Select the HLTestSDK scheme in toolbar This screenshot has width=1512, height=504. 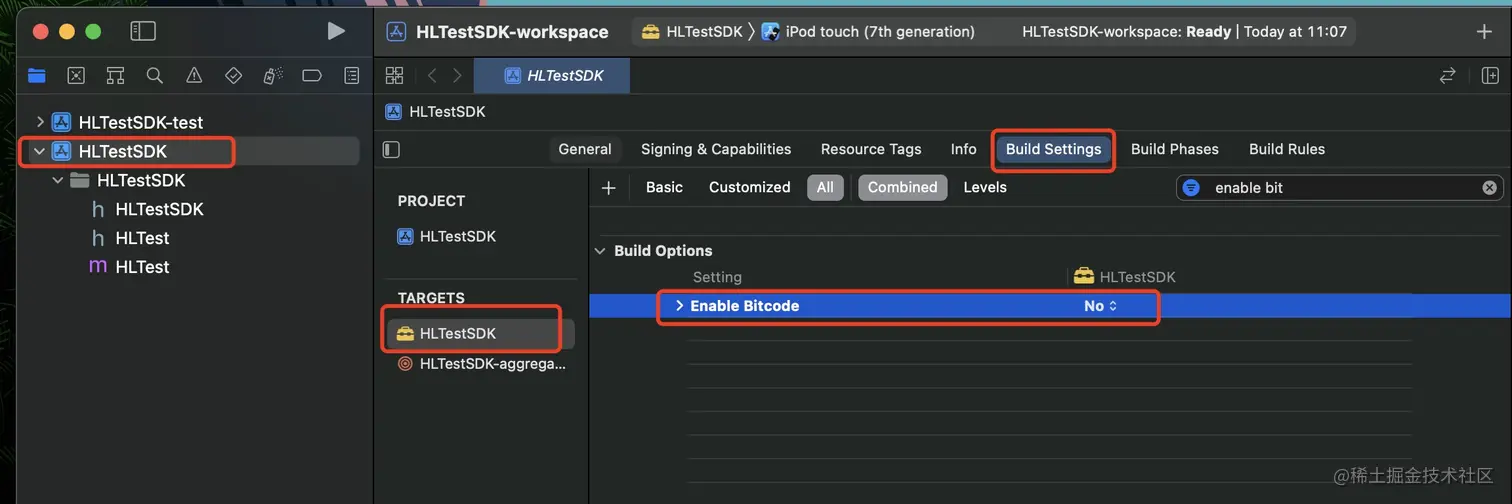(x=692, y=31)
